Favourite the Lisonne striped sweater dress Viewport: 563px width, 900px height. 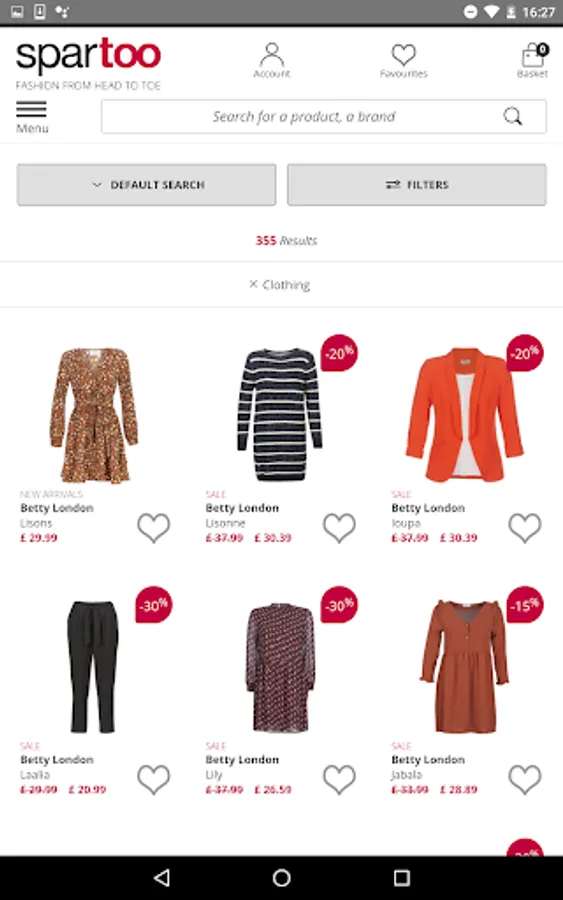point(339,527)
